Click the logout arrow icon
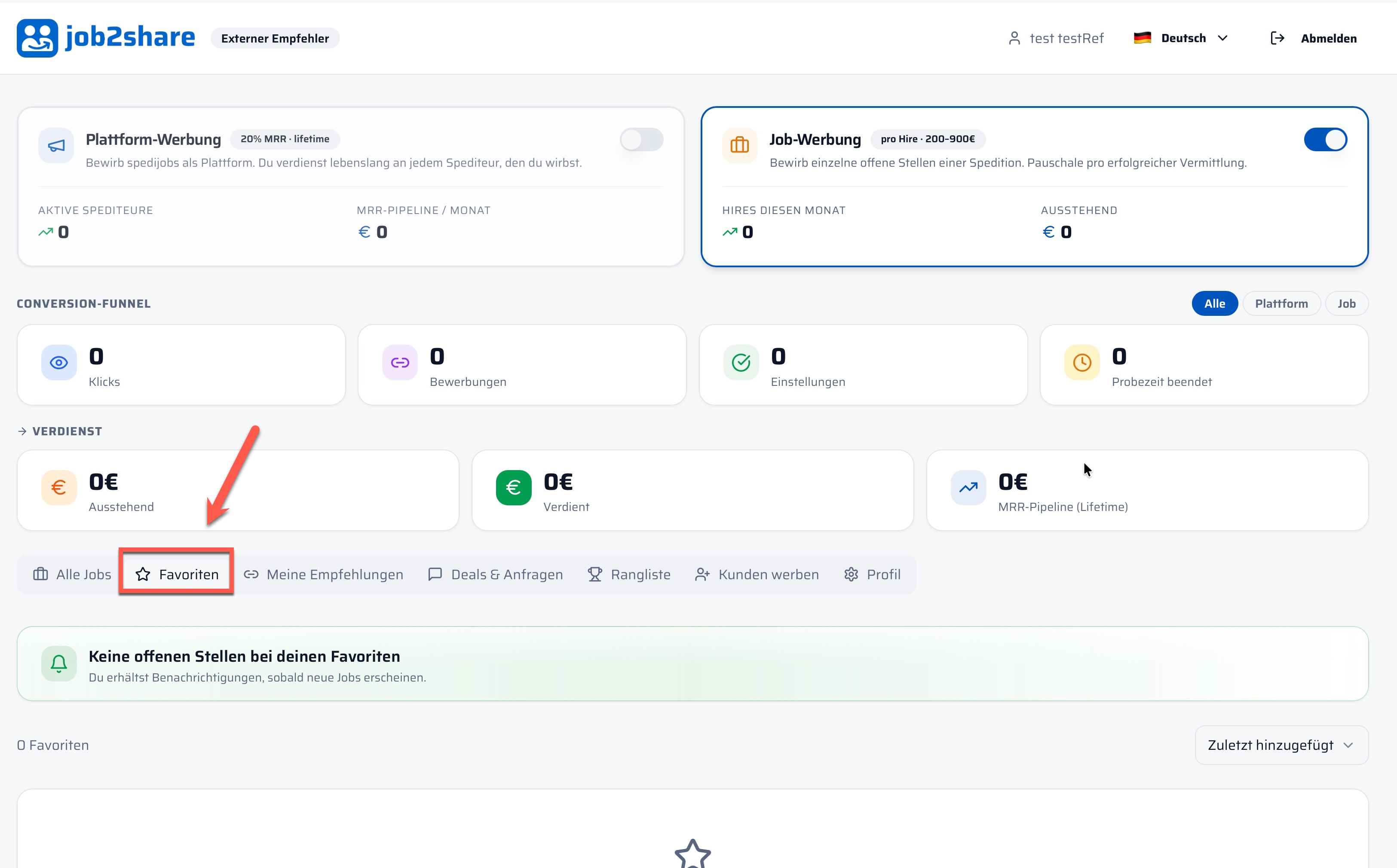The width and height of the screenshot is (1397, 868). tap(1278, 39)
